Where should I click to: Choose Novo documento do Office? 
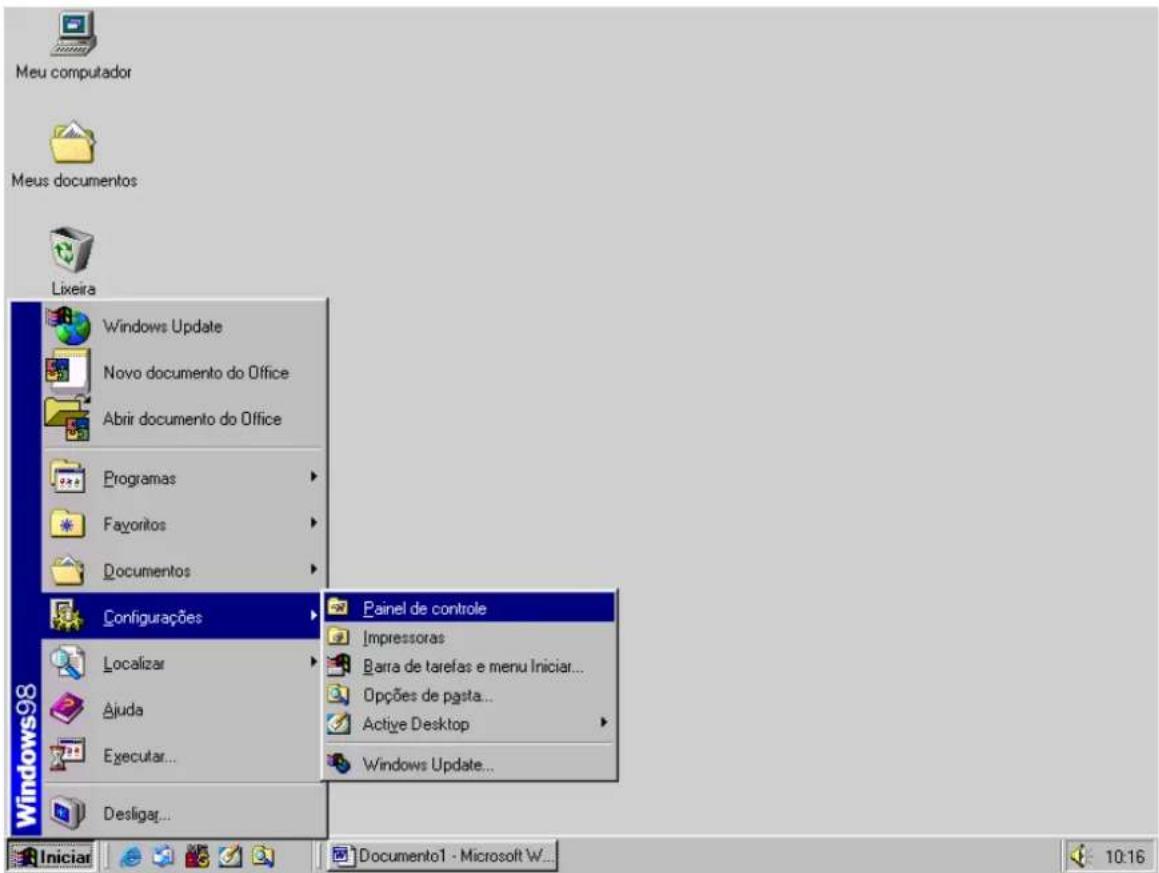point(183,373)
